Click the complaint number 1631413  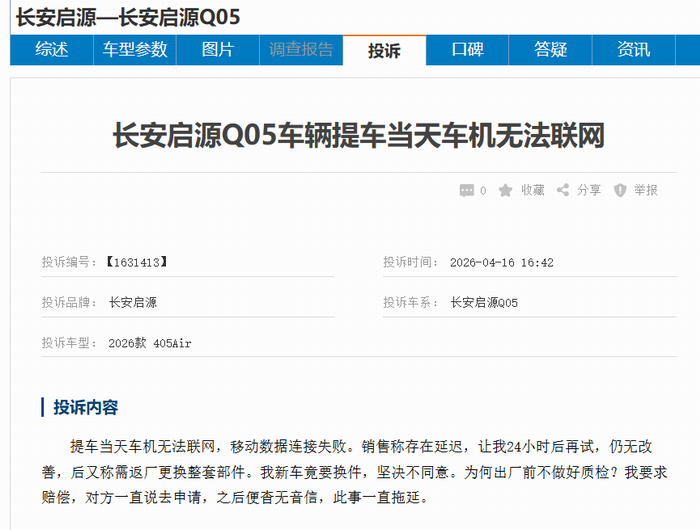135,262
